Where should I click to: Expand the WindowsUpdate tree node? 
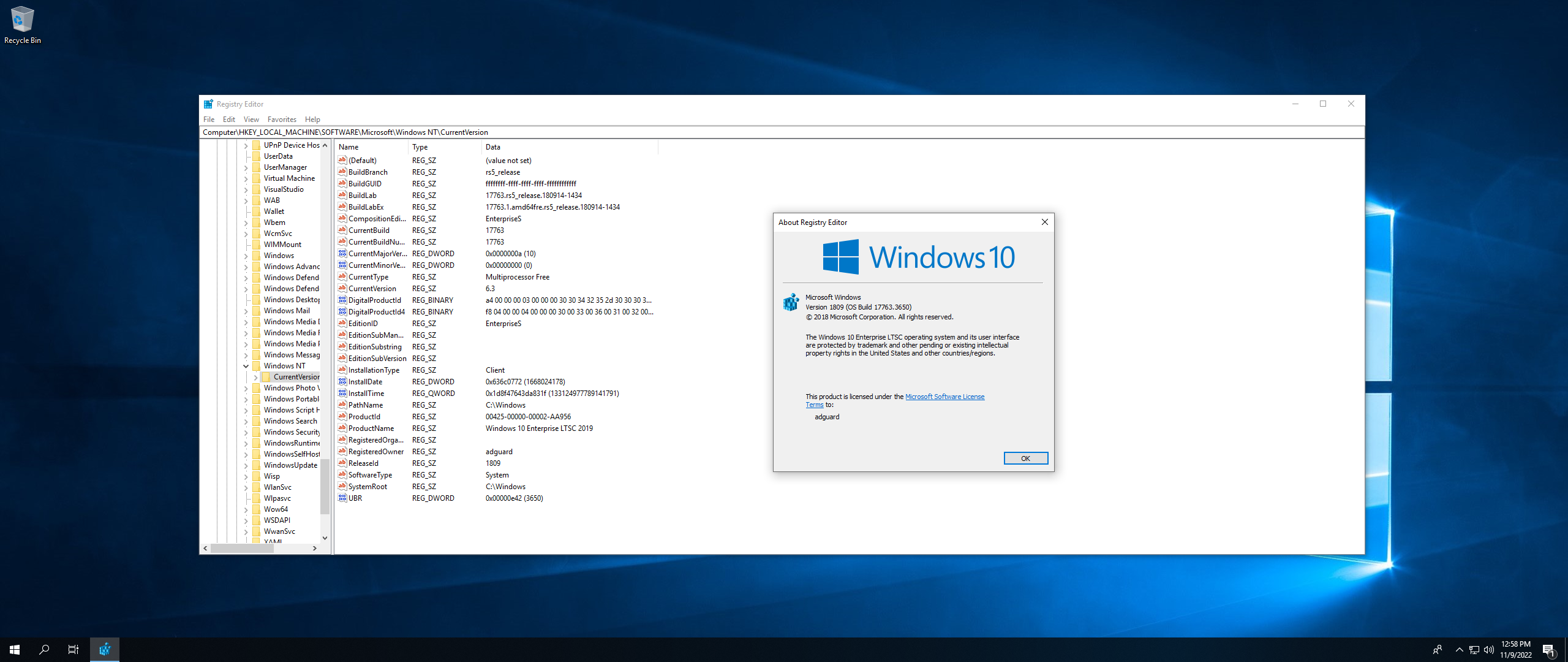(x=246, y=465)
